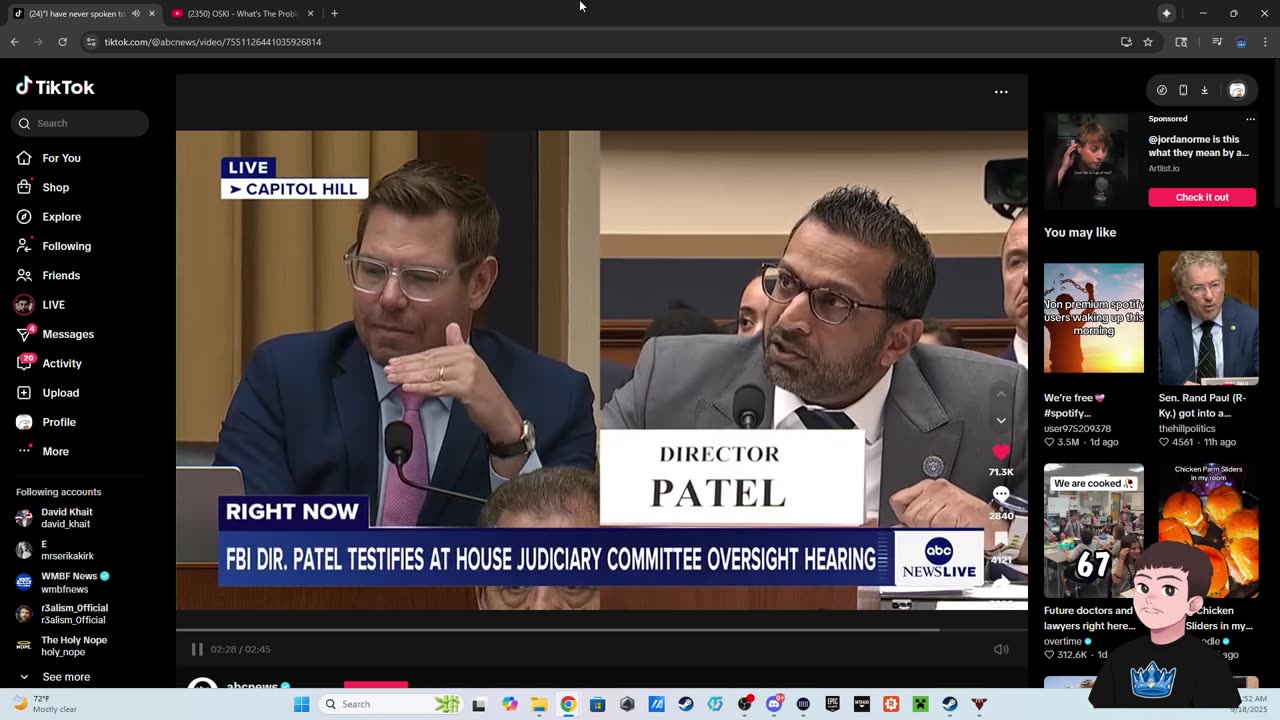Click the Gemini sparkle button in Chrome
Image resolution: width=1280 pixels, height=720 pixels.
1166,13
